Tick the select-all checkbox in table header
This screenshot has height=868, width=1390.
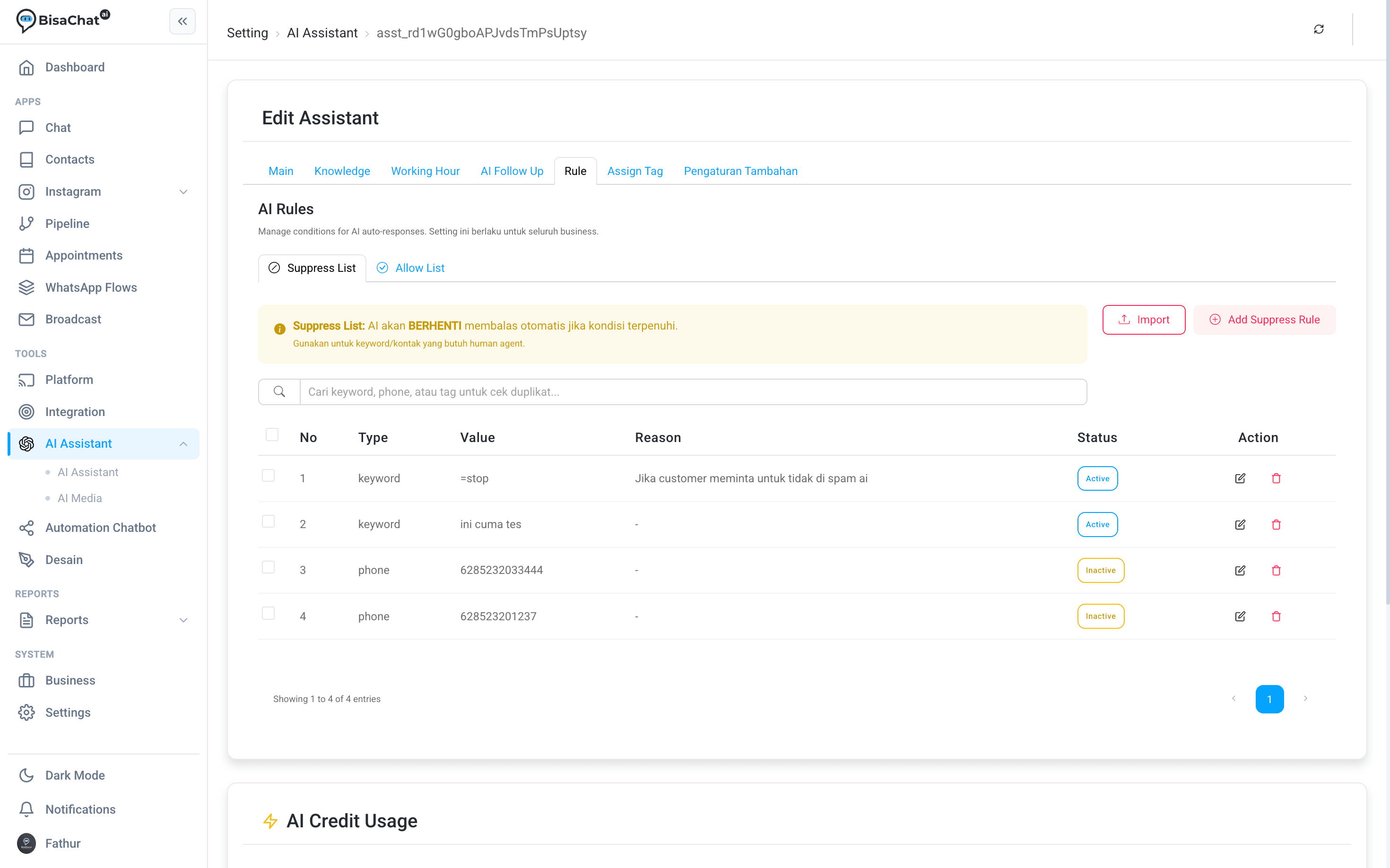272,434
